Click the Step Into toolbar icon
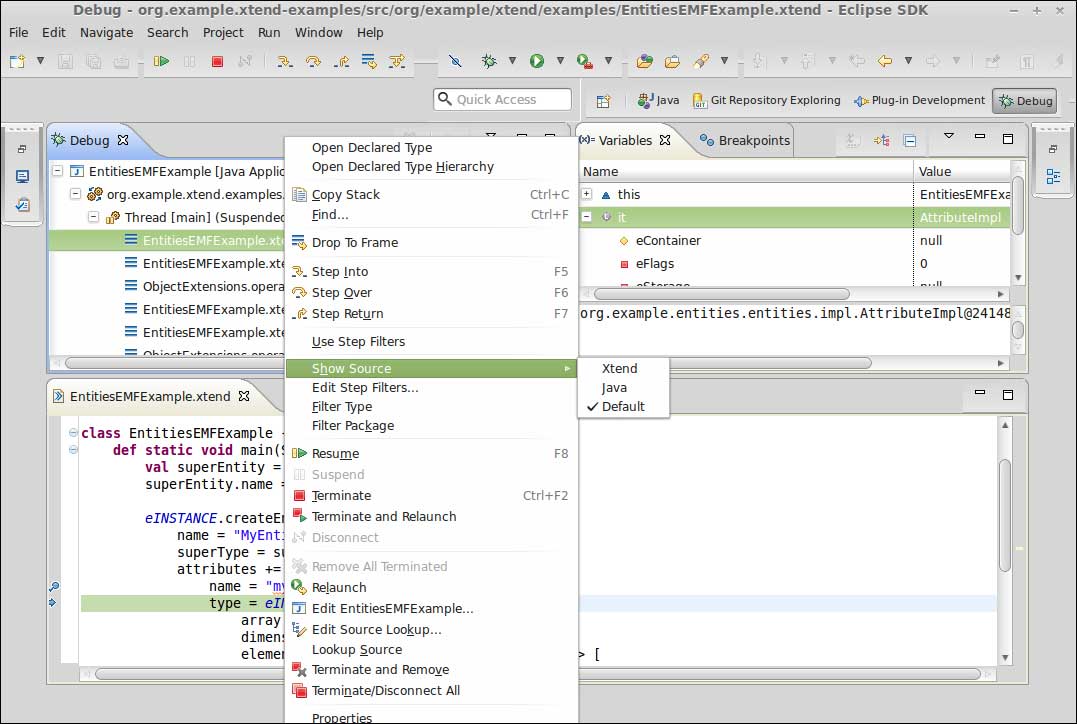Viewport: 1077px width, 724px height. pos(285,61)
